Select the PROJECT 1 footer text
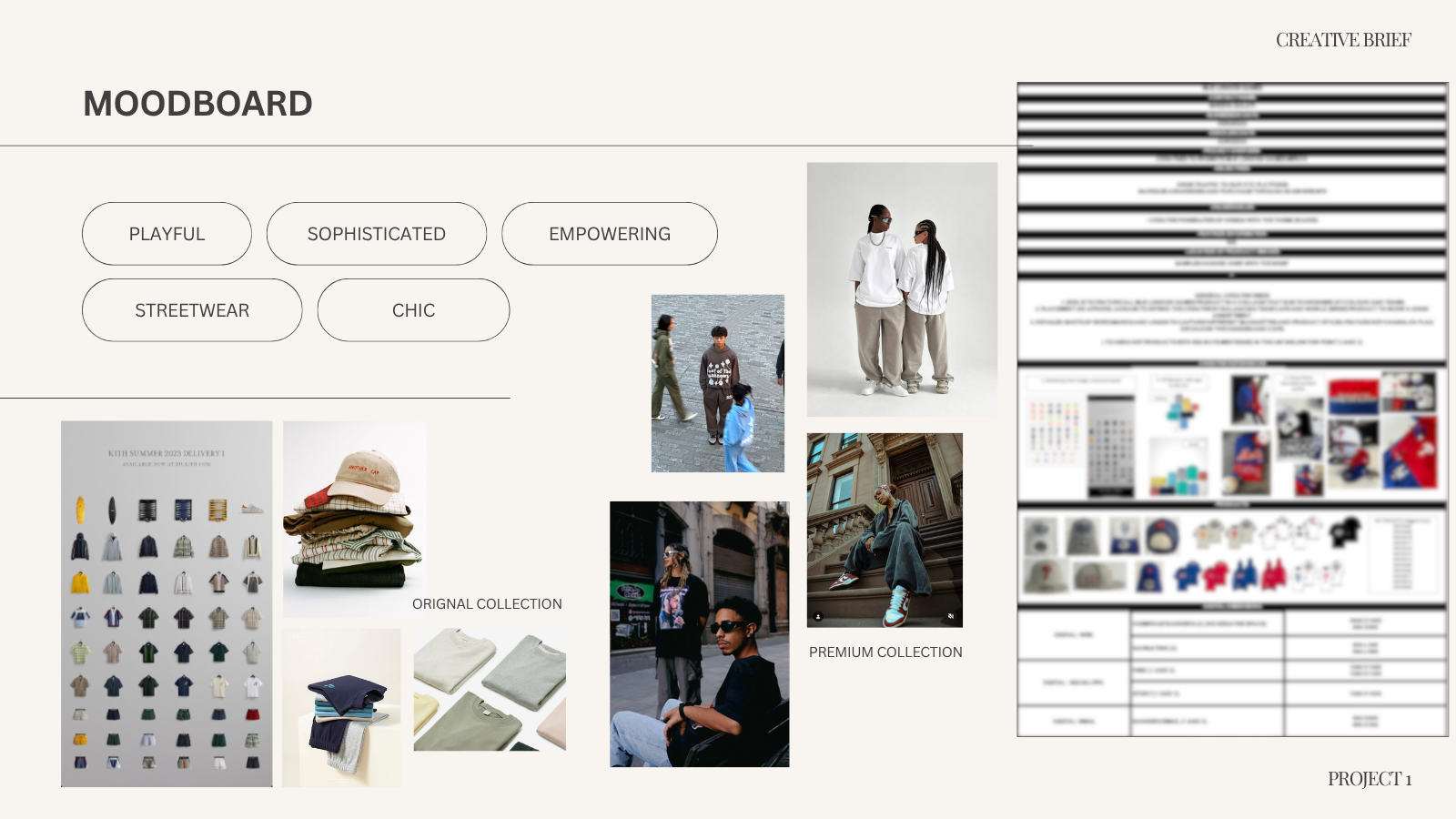The image size is (1456, 819). [x=1370, y=779]
